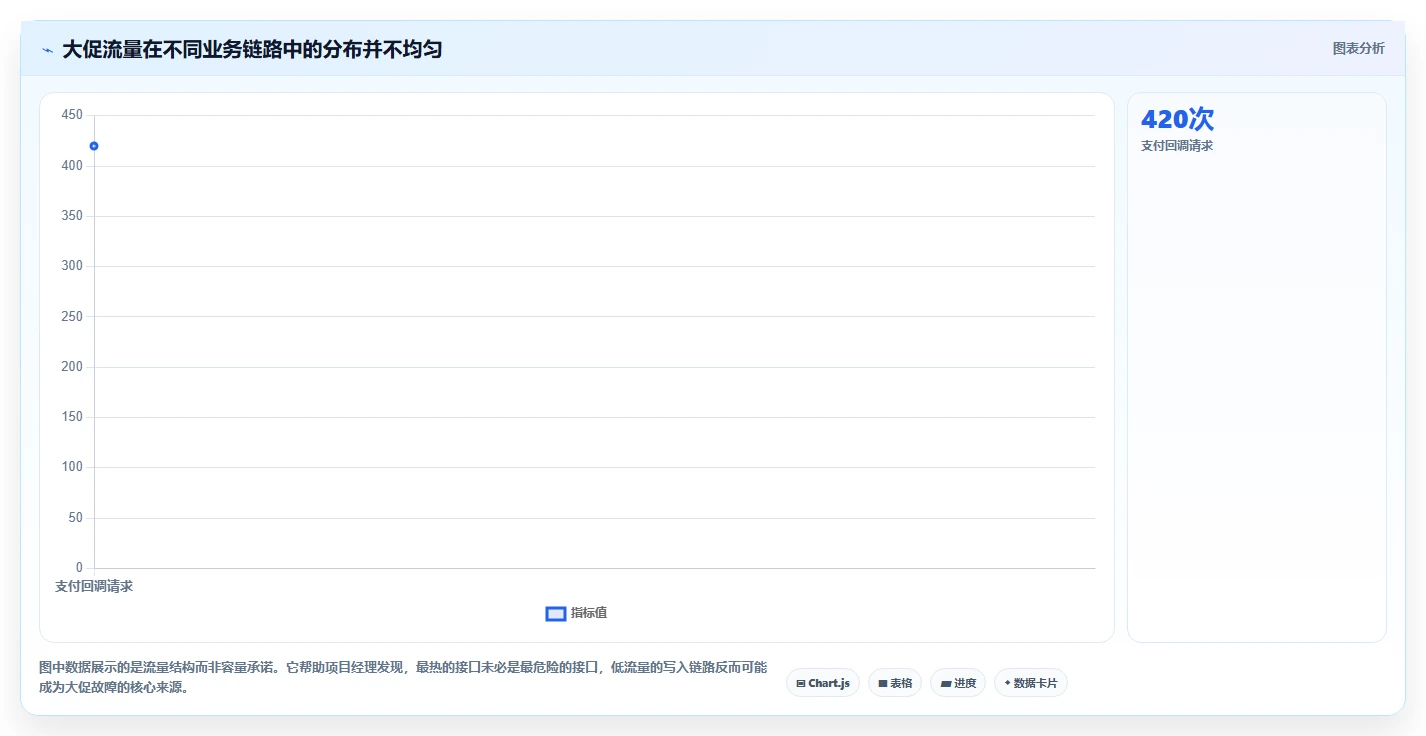Viewport: 1426px width, 736px height.
Task: Click the lightning icon beside the title
Action: click(47, 49)
